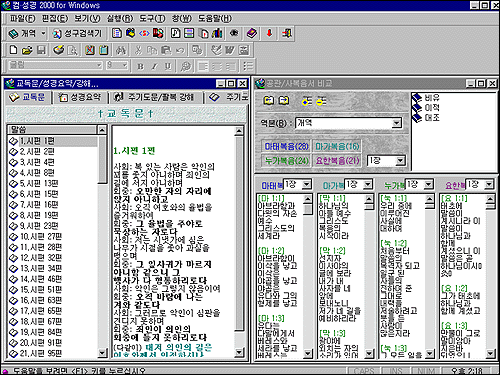Open the 도움말(H) menu

coord(215,18)
